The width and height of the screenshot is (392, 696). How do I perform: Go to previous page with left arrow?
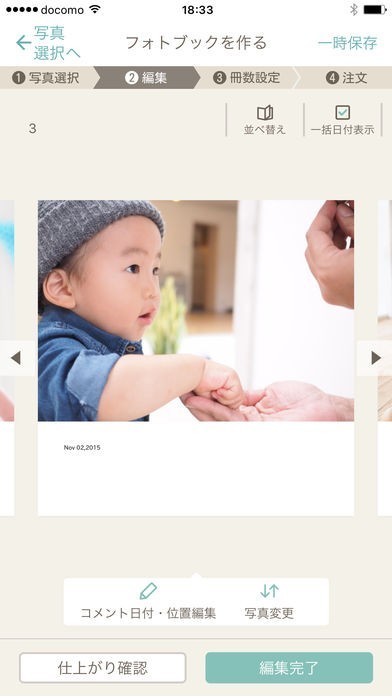16,358
